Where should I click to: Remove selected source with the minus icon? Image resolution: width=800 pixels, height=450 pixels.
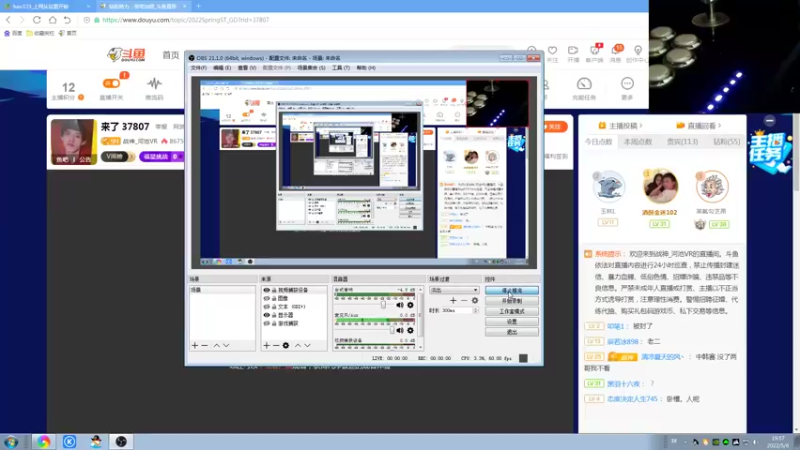[276, 345]
